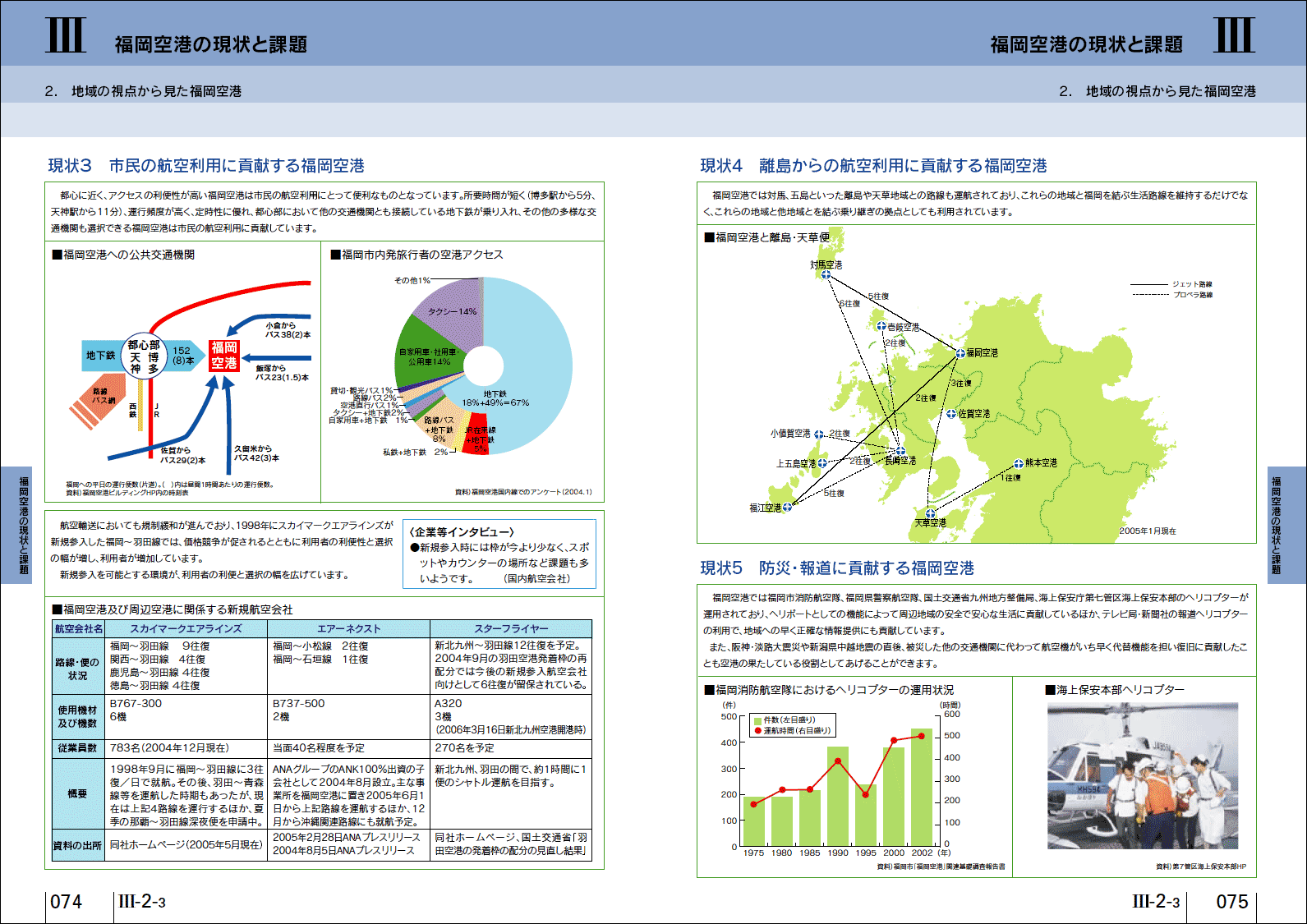Click the Kumamoto Airport (熊本空港) marker
This screenshot has width=1307, height=924.
(1019, 463)
